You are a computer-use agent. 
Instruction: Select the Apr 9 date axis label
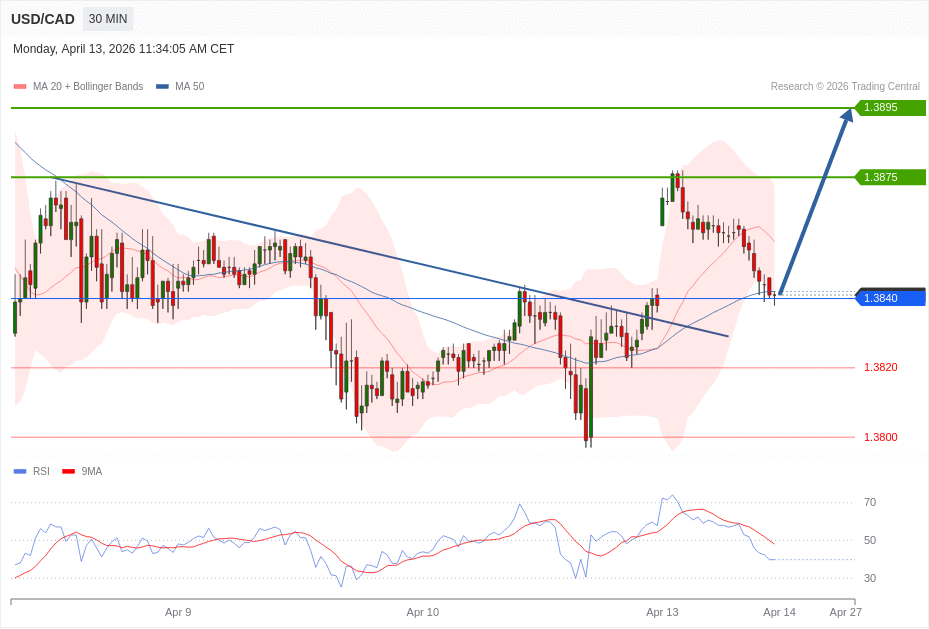178,612
